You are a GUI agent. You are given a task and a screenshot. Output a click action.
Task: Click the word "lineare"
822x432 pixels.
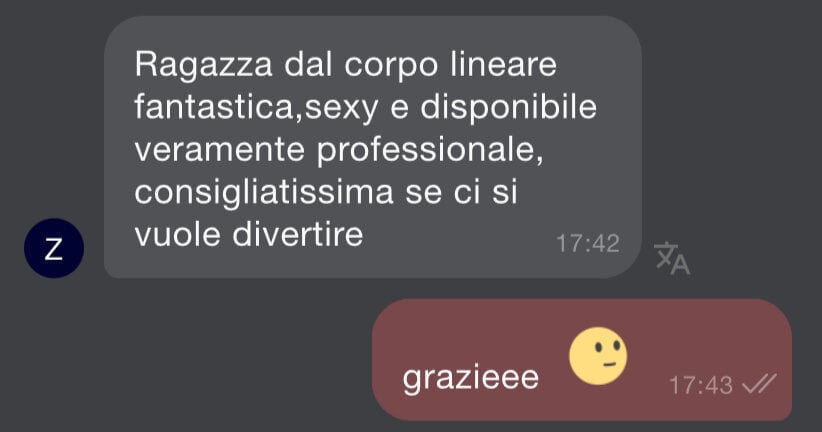coord(503,65)
